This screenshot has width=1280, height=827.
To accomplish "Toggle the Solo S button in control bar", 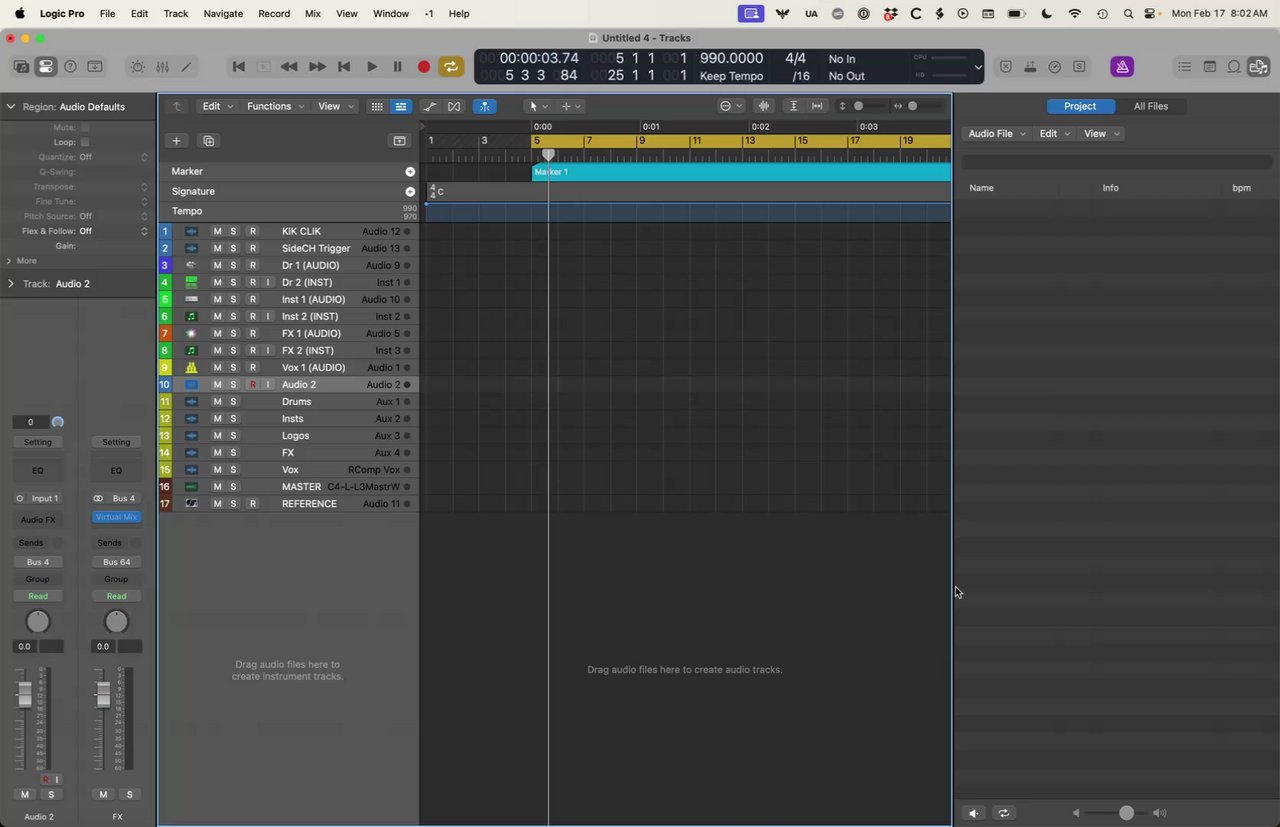I will 1079,67.
